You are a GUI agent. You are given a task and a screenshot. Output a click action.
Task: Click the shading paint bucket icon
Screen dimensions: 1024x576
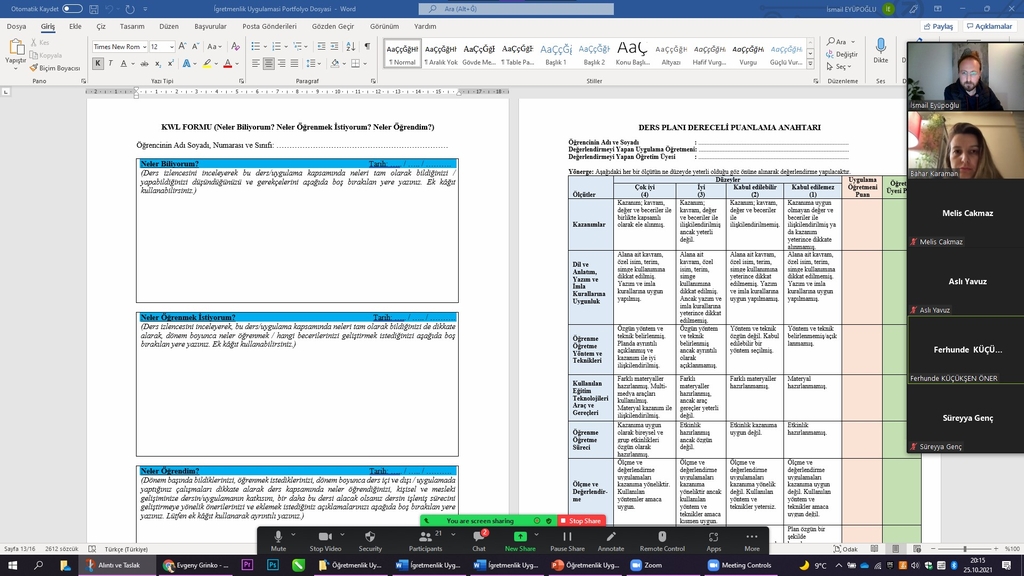tap(335, 63)
